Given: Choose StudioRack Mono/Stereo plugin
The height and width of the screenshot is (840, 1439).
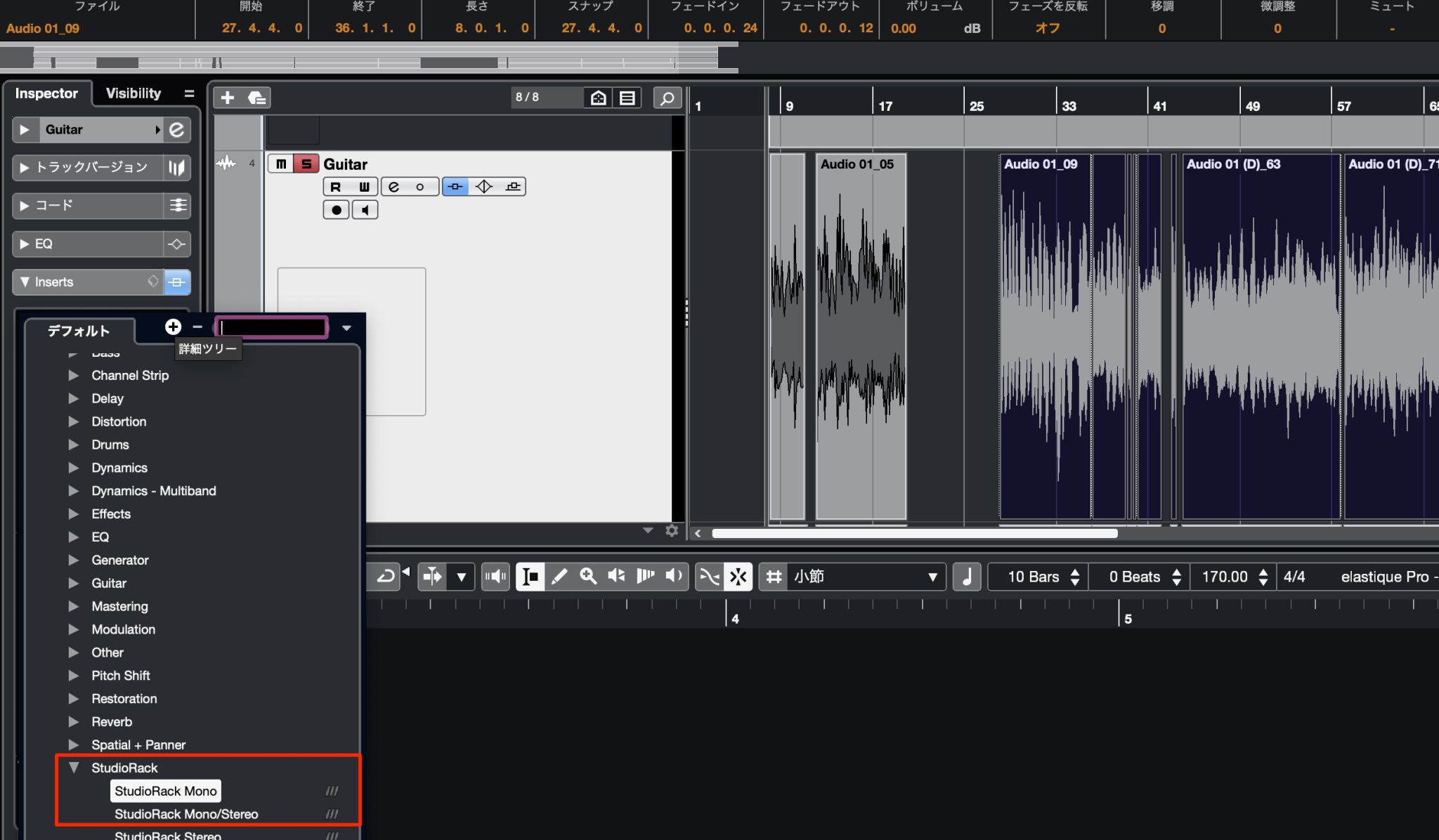Looking at the screenshot, I should pyautogui.click(x=186, y=814).
